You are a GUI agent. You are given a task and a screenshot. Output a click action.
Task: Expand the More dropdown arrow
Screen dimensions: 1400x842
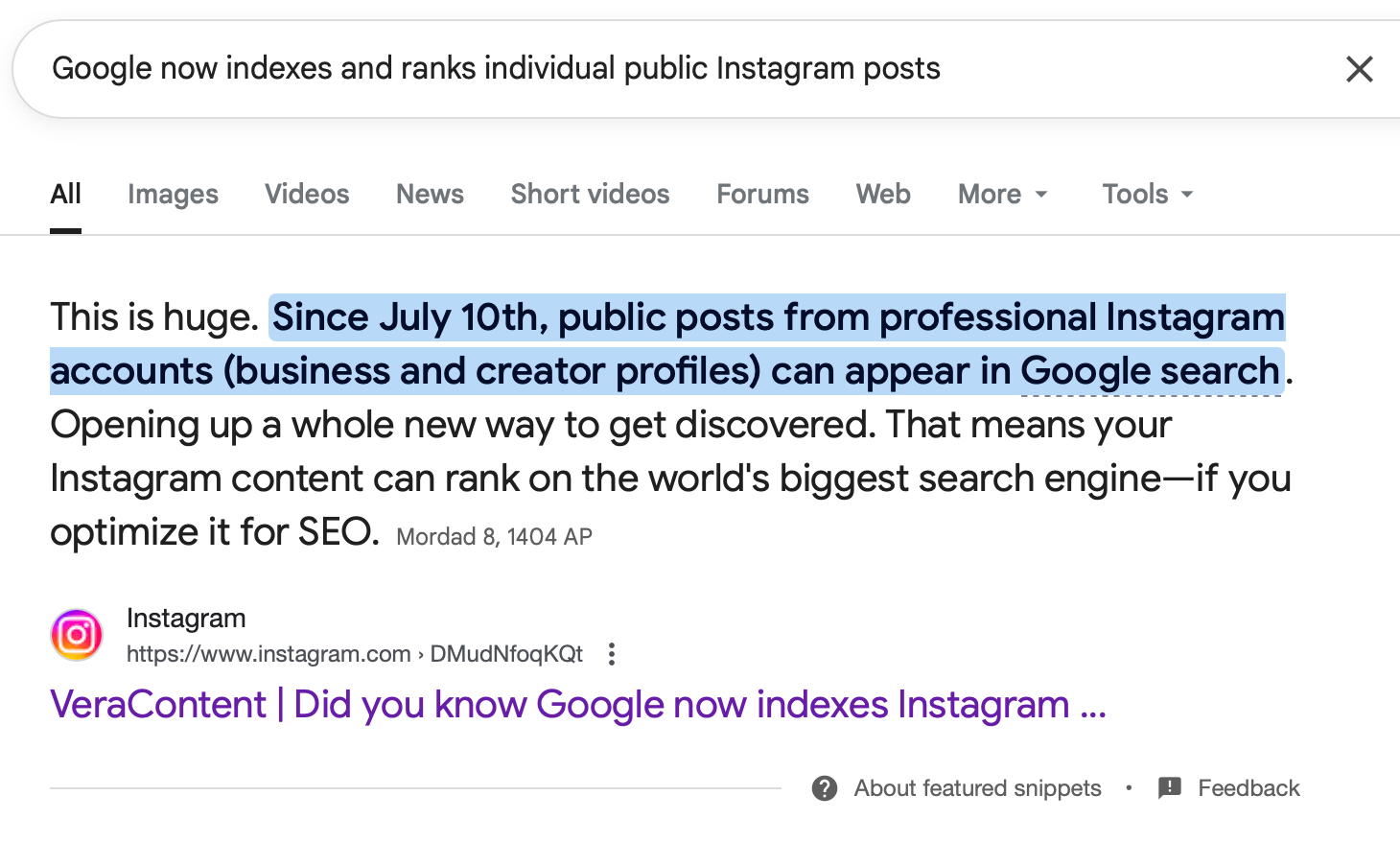coord(1041,195)
